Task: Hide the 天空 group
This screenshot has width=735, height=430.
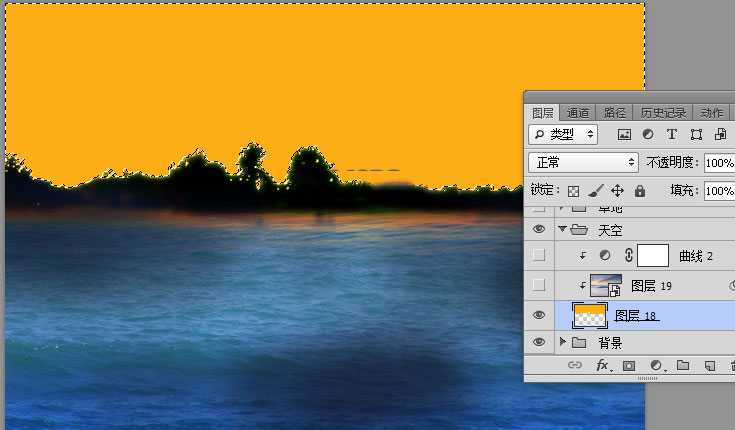Action: pyautogui.click(x=539, y=230)
